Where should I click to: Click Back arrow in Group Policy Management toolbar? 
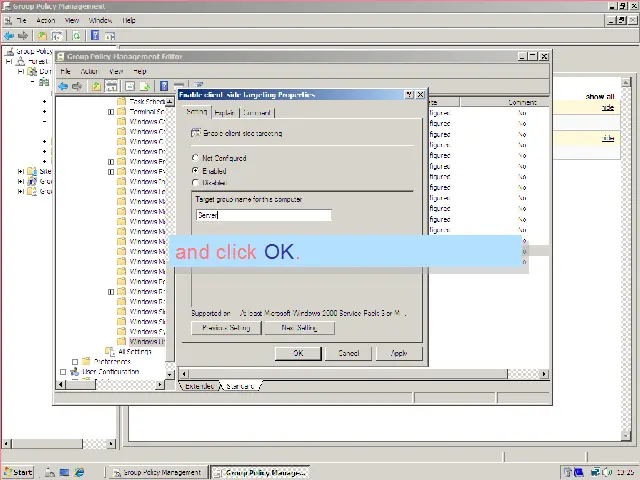click(x=9, y=36)
